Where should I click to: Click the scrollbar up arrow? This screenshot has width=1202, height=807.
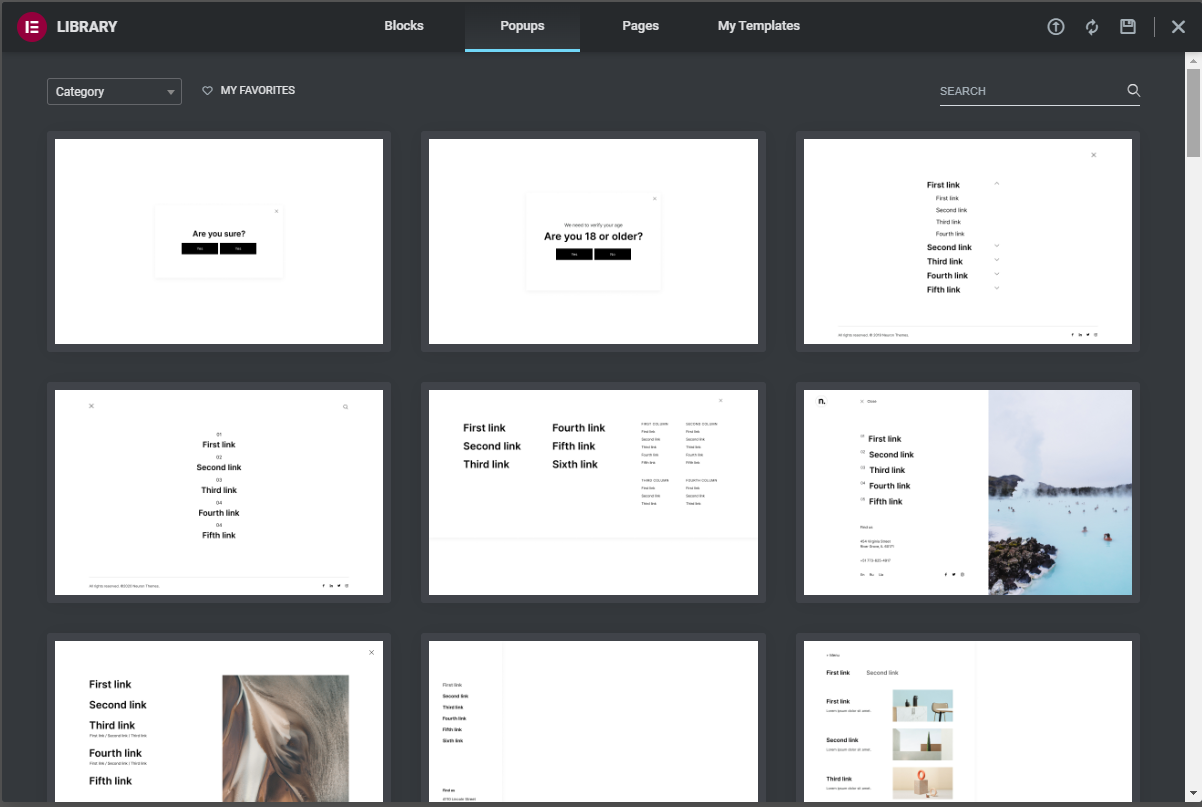1193,60
